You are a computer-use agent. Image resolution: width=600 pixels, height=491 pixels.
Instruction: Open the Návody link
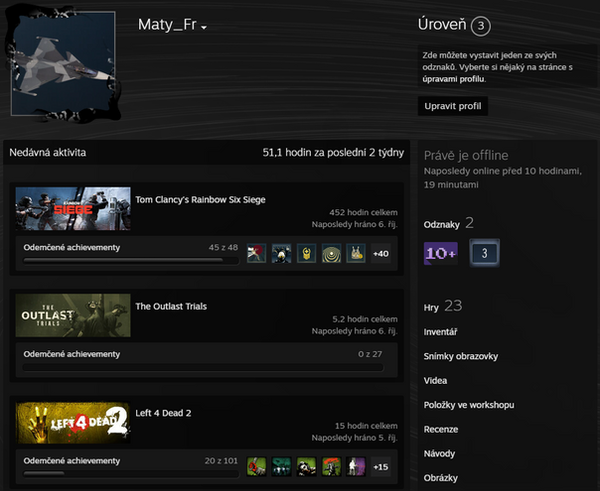439,454
